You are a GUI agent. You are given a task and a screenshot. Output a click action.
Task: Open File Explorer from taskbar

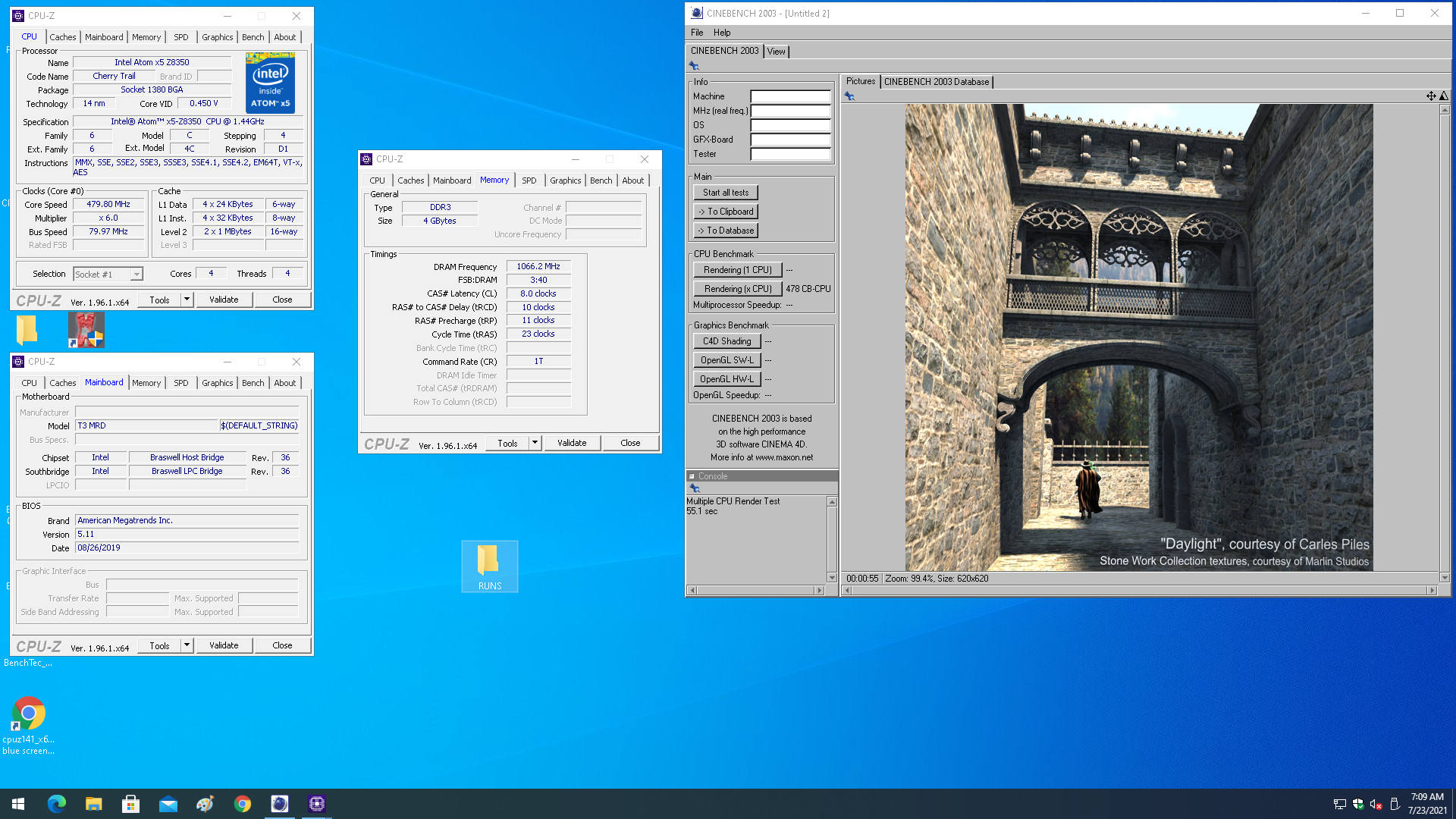coord(94,804)
